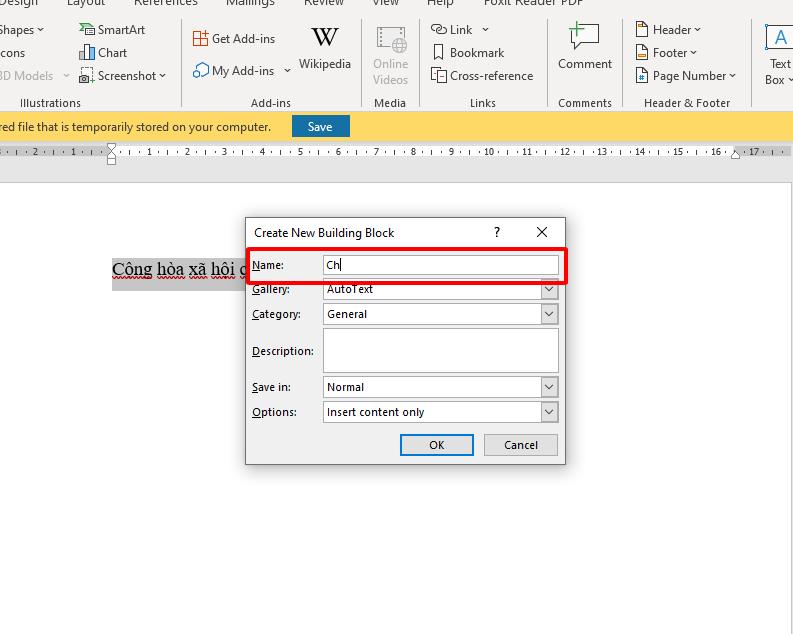Switch to the Help ribbon tab
The image size is (793, 634).
(x=440, y=3)
